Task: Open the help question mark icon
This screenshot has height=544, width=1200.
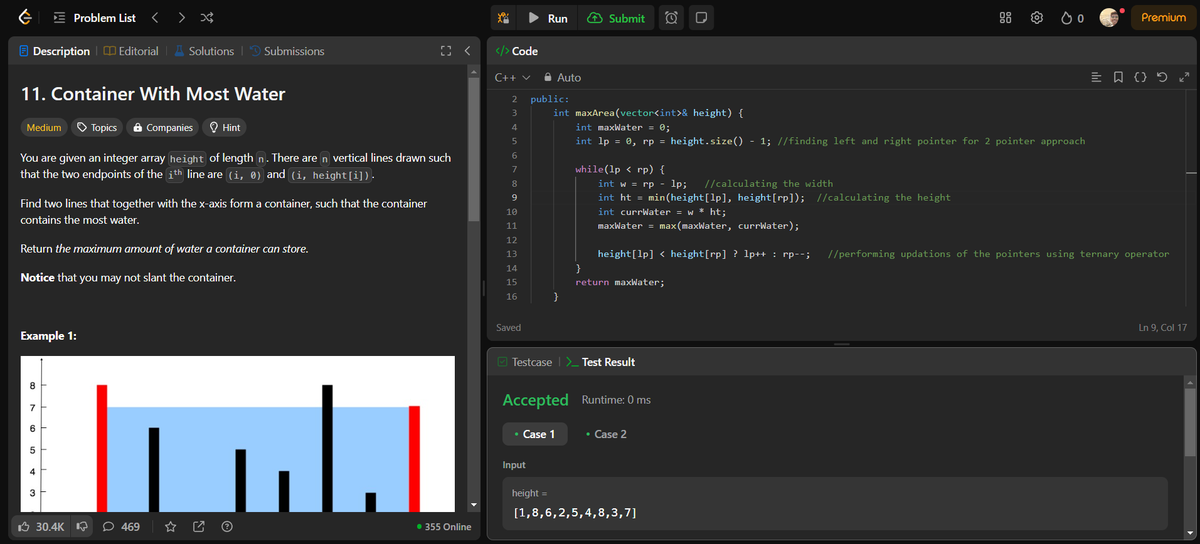Action: pyautogui.click(x=226, y=526)
